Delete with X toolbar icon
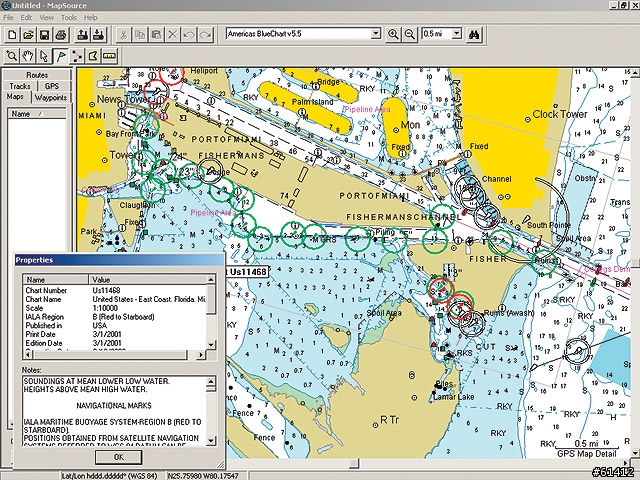 [x=173, y=35]
